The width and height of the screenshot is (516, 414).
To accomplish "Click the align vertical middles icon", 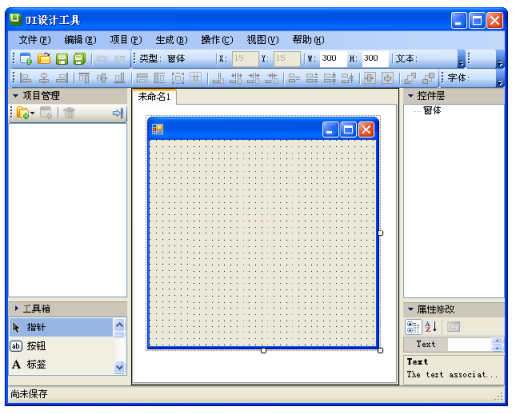I will coord(102,78).
